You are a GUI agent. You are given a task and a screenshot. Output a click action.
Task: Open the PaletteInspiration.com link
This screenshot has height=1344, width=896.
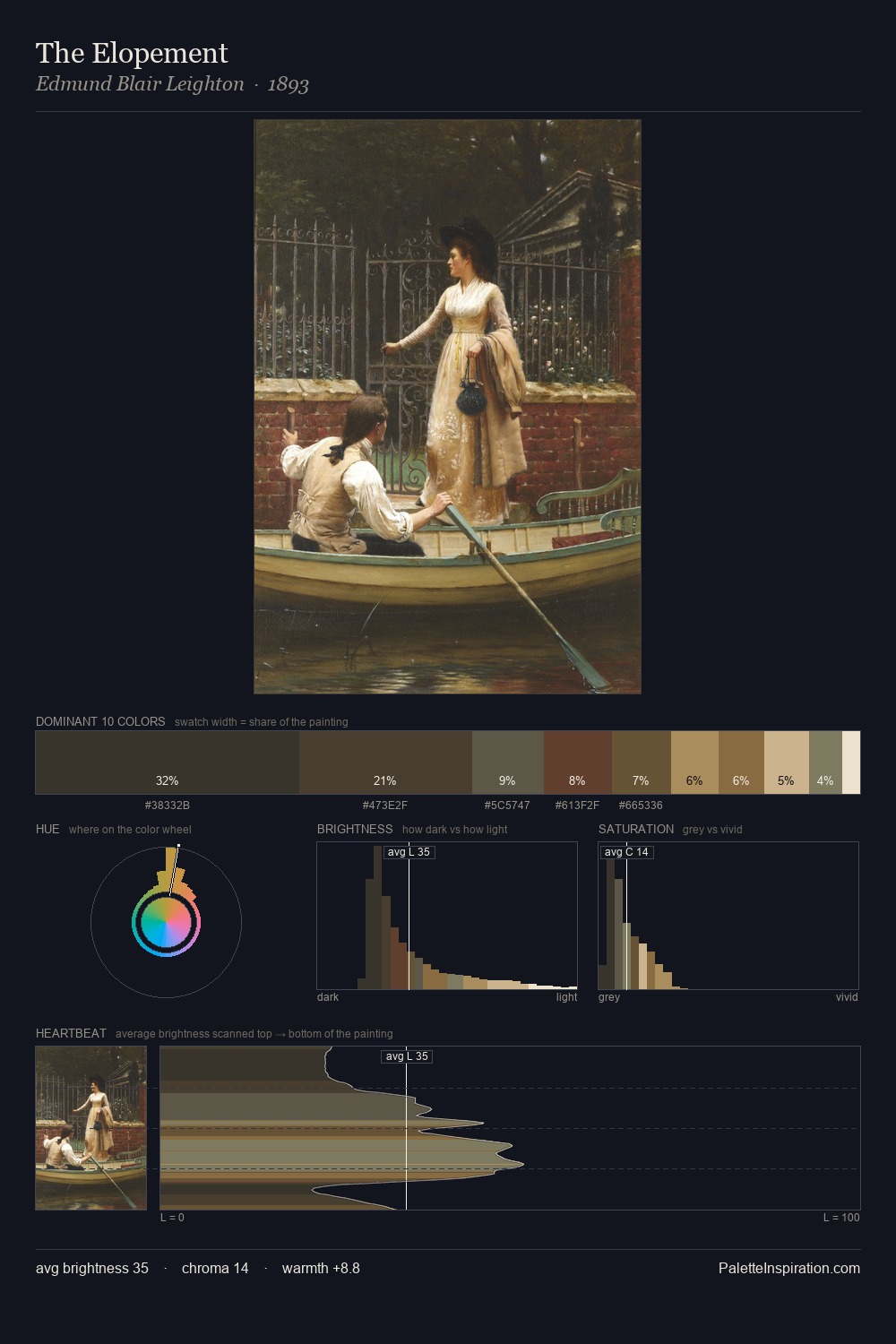pos(789,1268)
